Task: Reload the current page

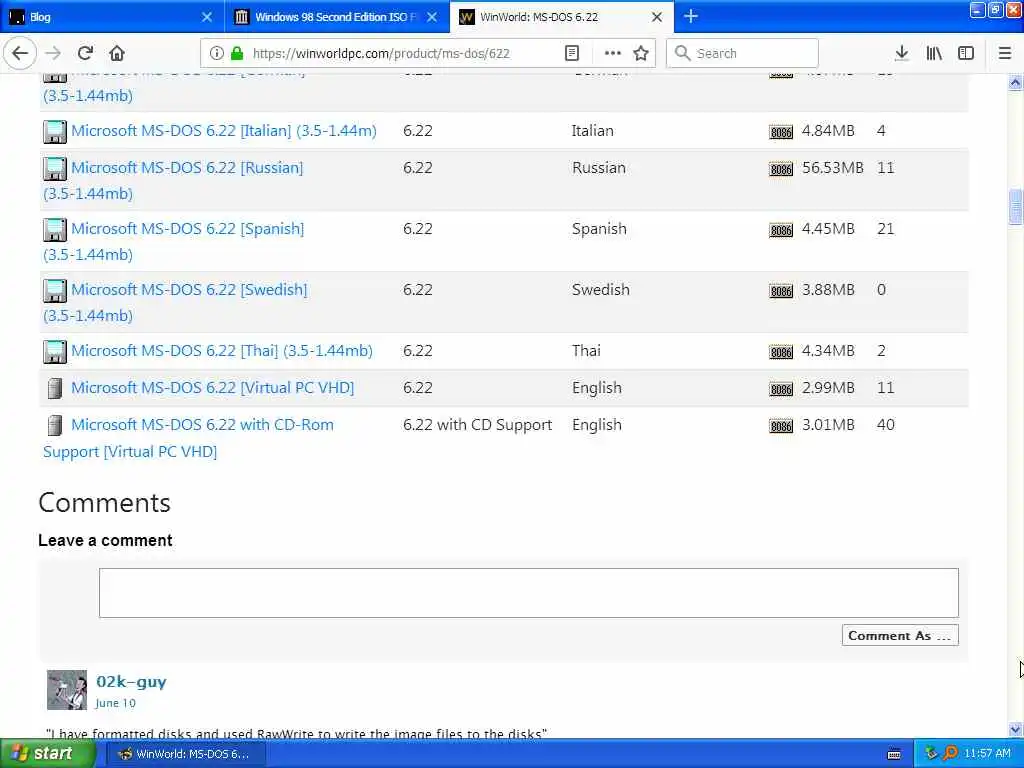Action: pos(85,53)
